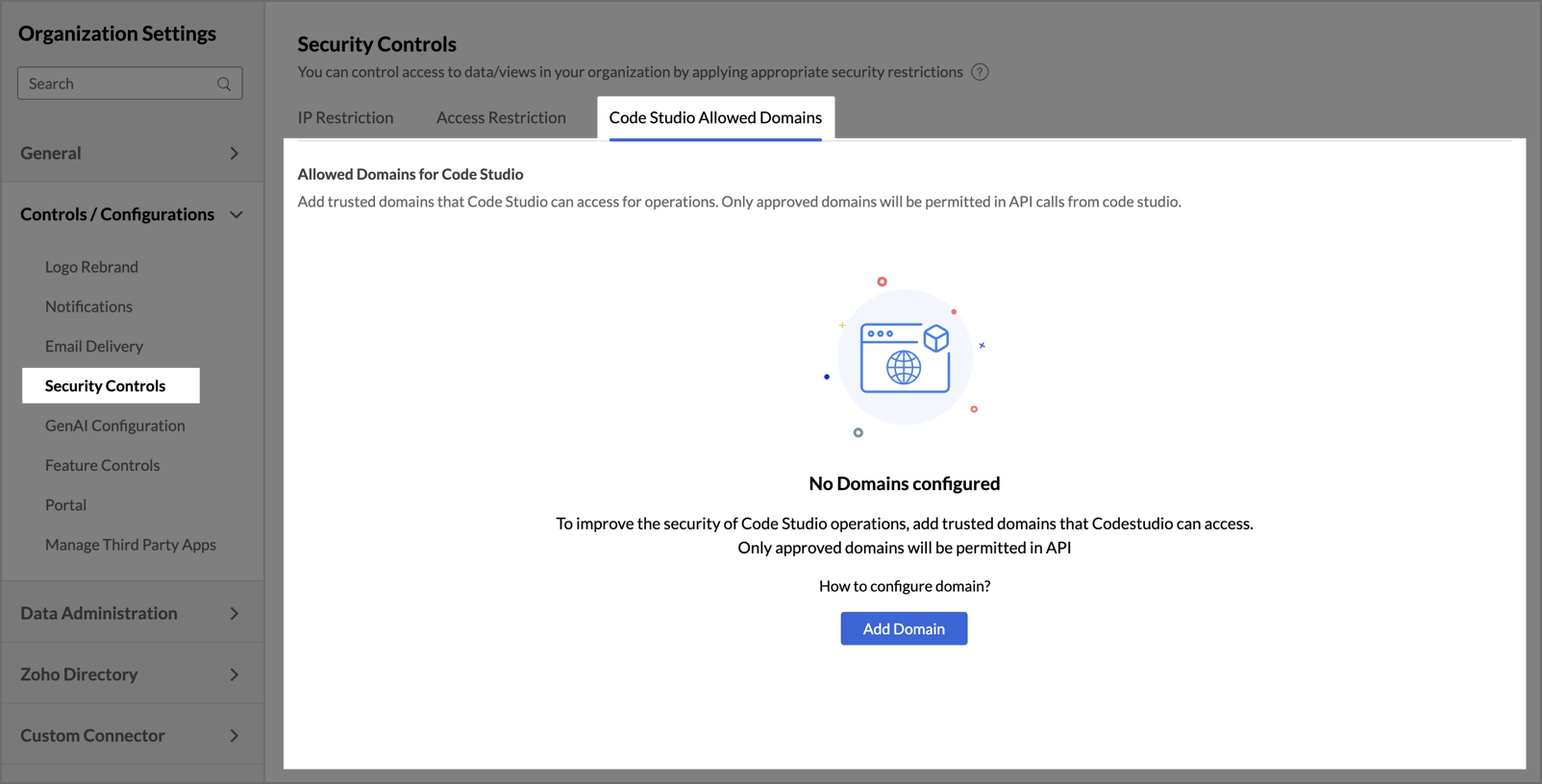
Task: Open Logo Rebrand settings
Action: pyautogui.click(x=91, y=267)
